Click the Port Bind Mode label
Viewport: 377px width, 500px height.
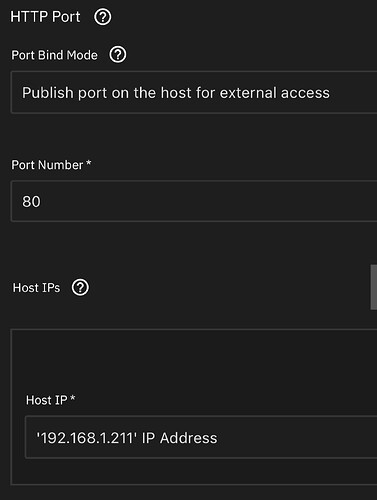click(x=54, y=55)
